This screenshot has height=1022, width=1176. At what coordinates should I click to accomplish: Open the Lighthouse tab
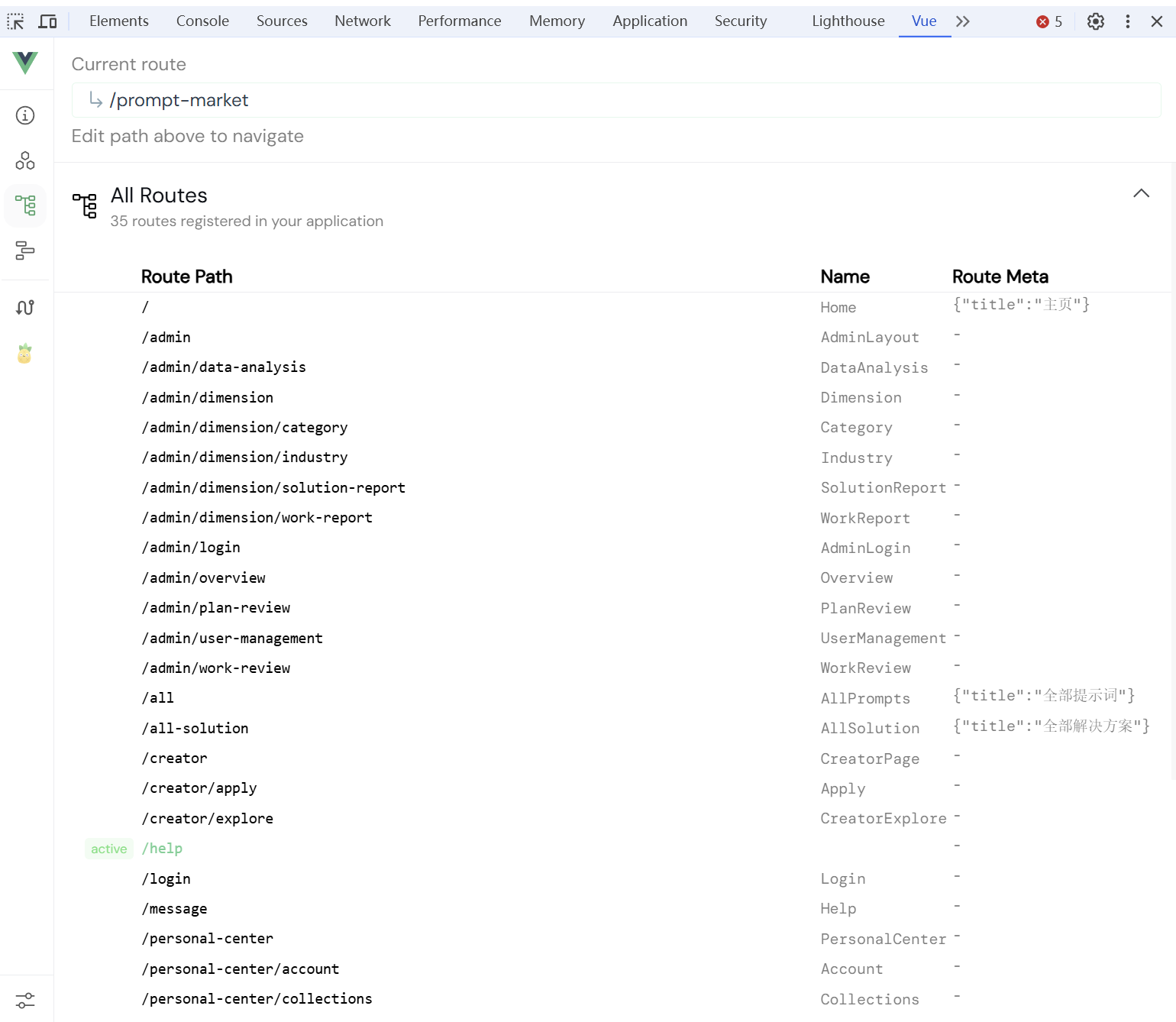click(848, 21)
